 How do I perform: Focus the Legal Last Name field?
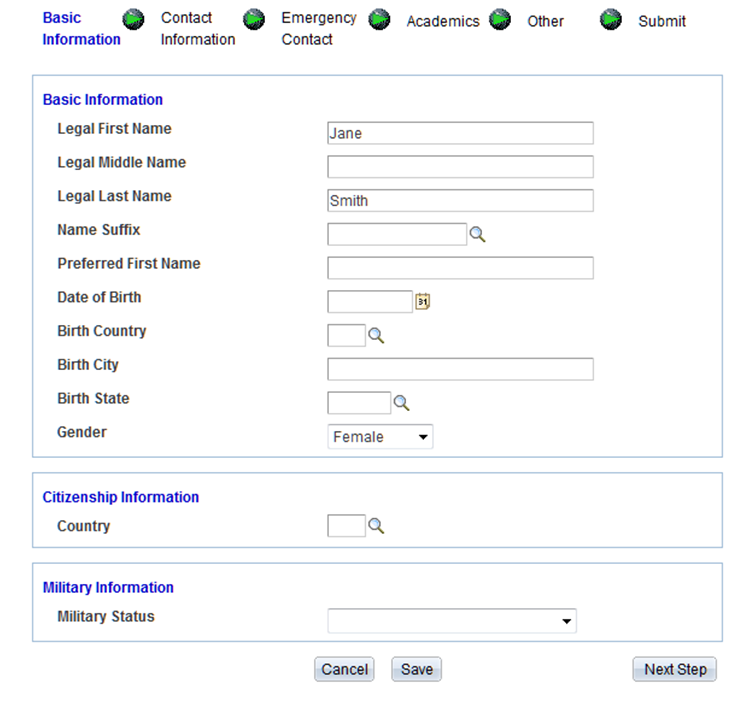point(460,200)
